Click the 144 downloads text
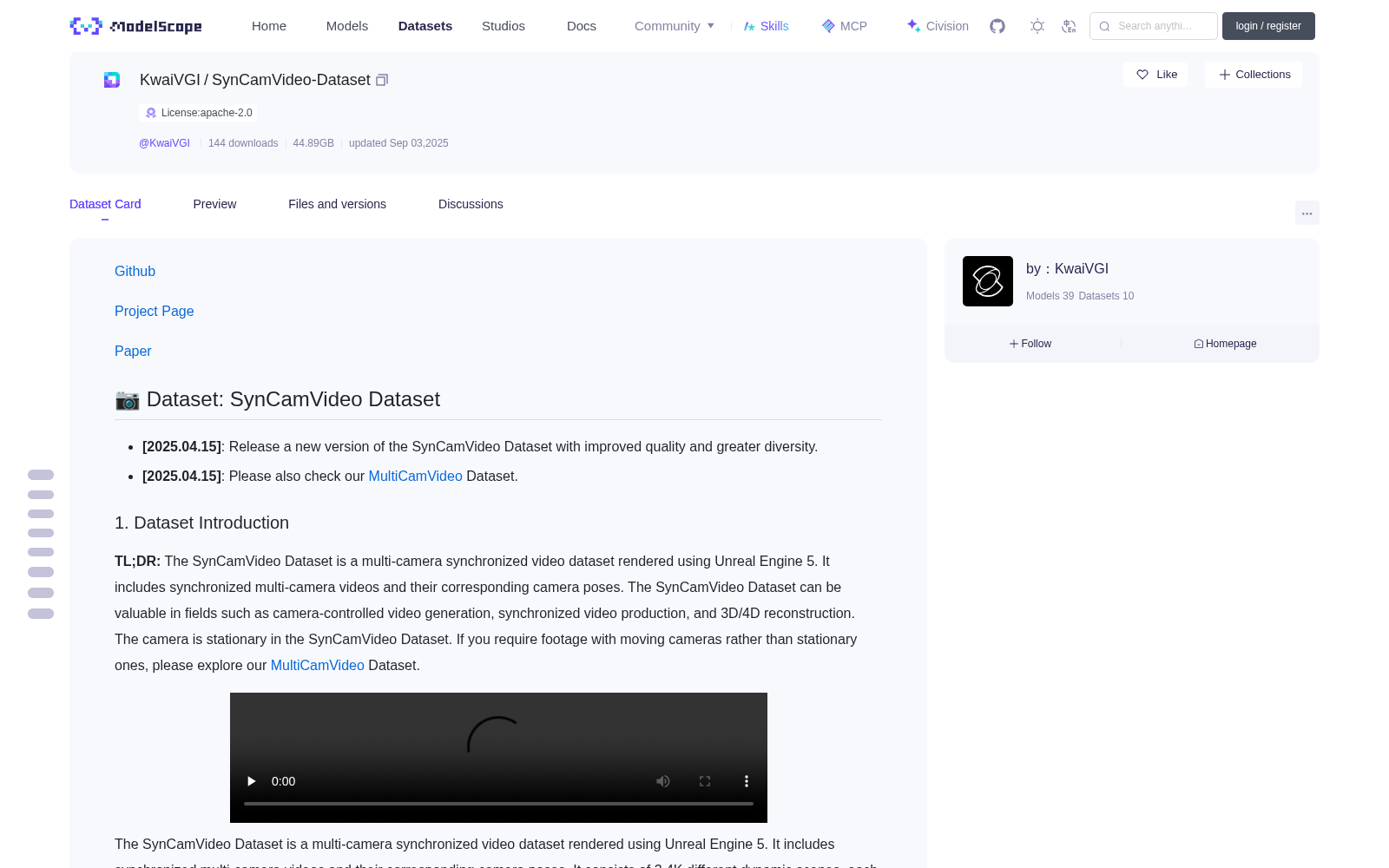 click(x=243, y=143)
